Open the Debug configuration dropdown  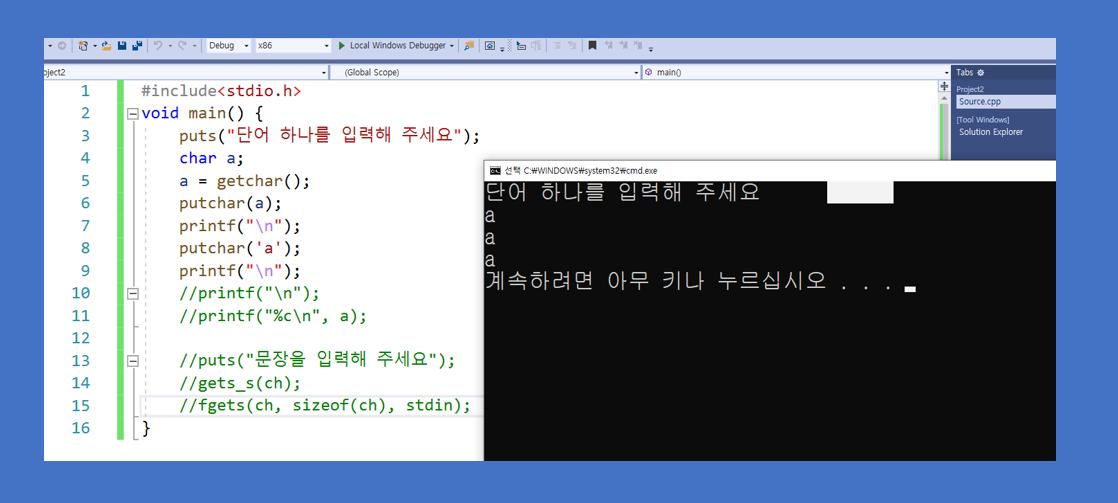coord(229,46)
